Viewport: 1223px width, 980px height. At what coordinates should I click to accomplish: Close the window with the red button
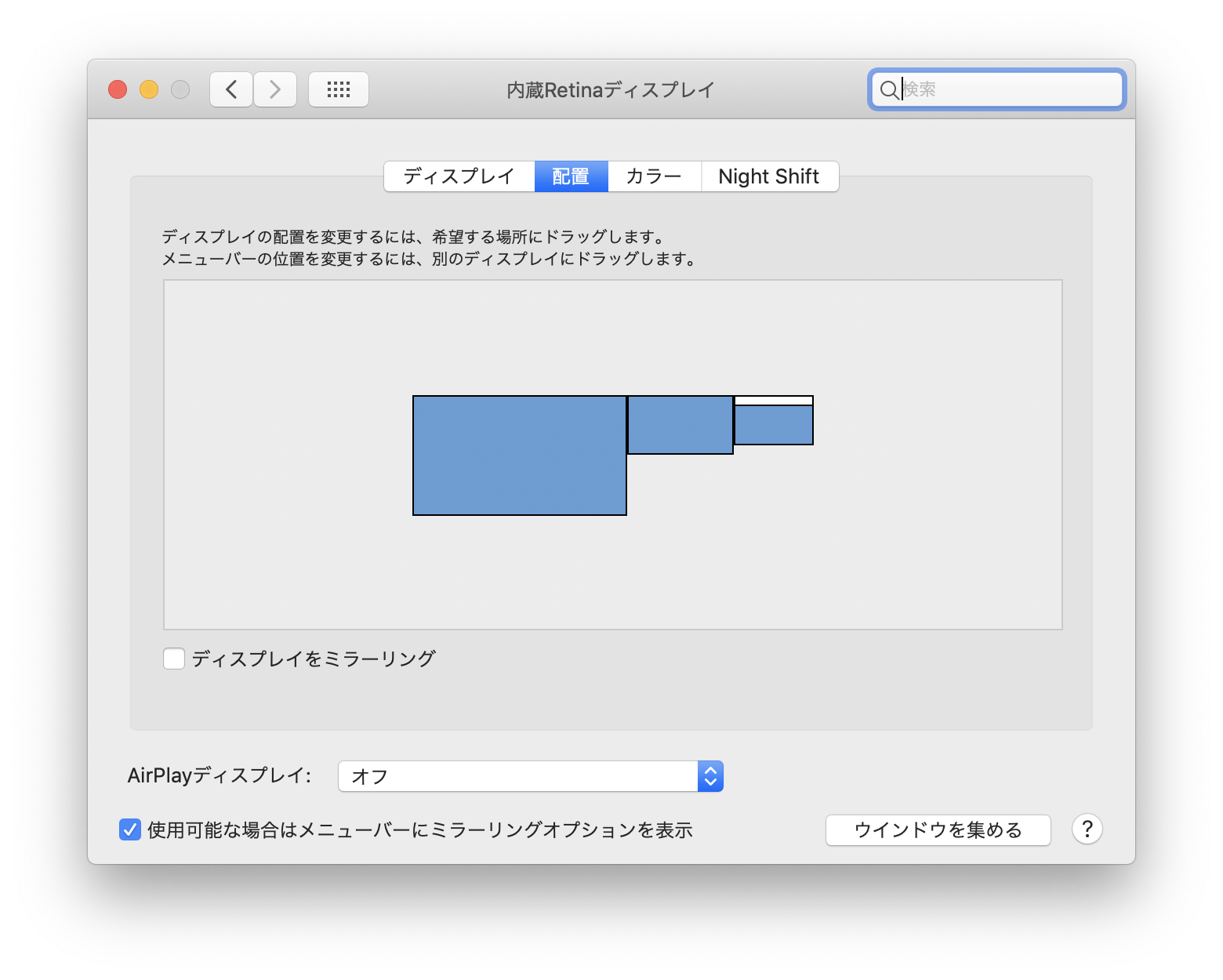pyautogui.click(x=118, y=89)
